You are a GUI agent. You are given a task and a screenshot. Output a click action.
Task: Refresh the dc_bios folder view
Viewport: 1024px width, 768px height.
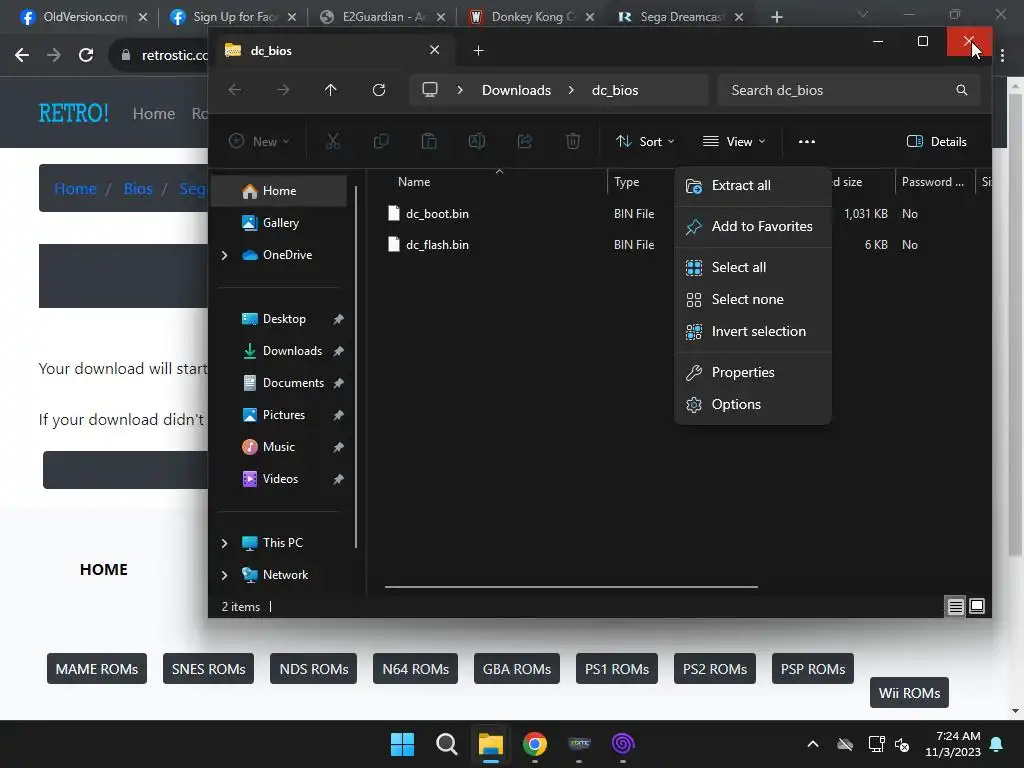[379, 89]
